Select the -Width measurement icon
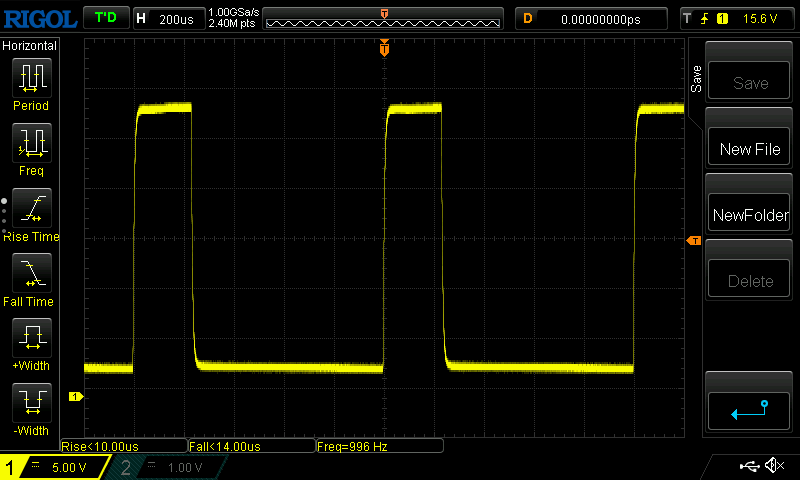The width and height of the screenshot is (800, 480). [x=30, y=402]
